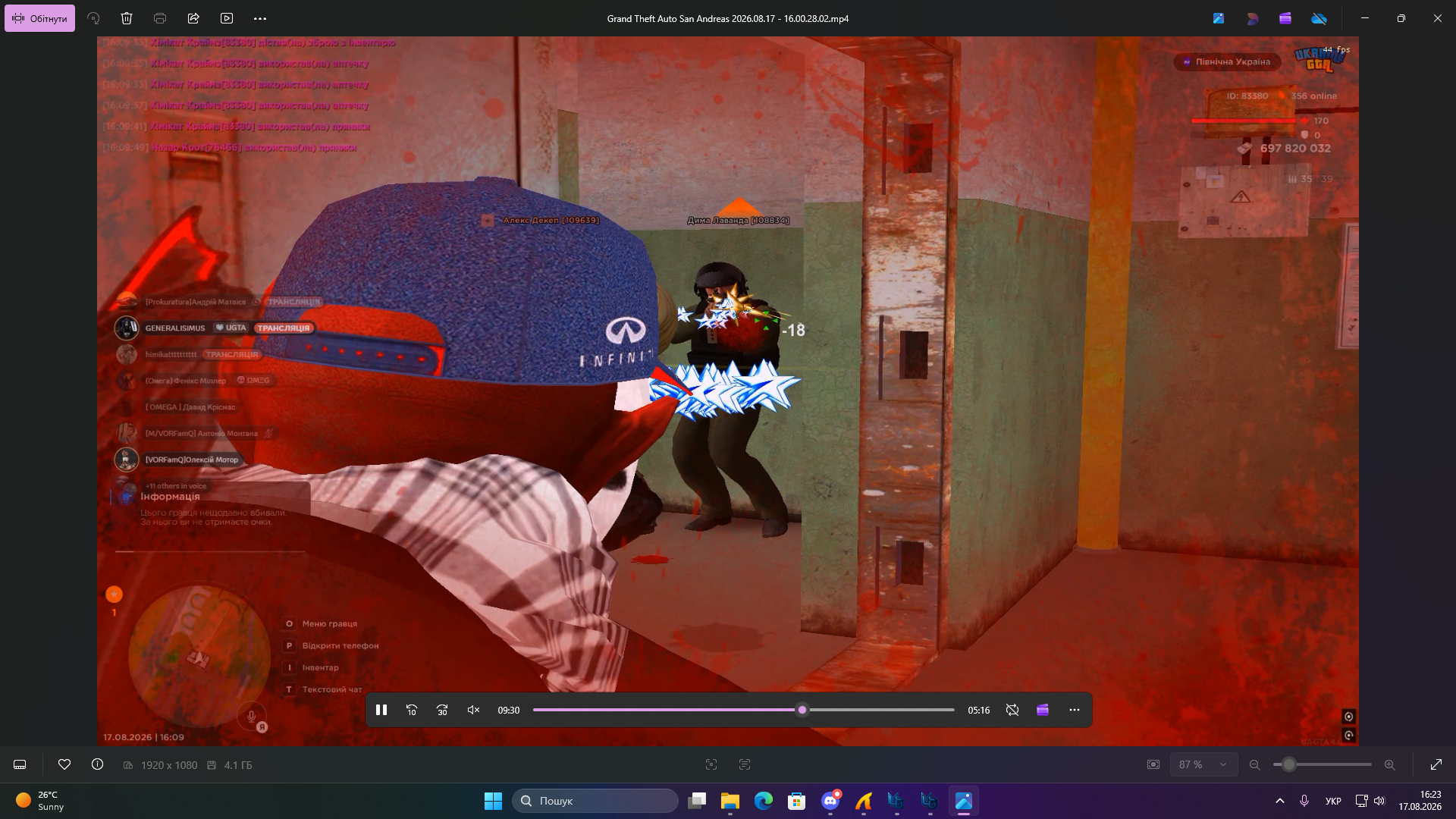Show file info with the info icon

[x=98, y=764]
